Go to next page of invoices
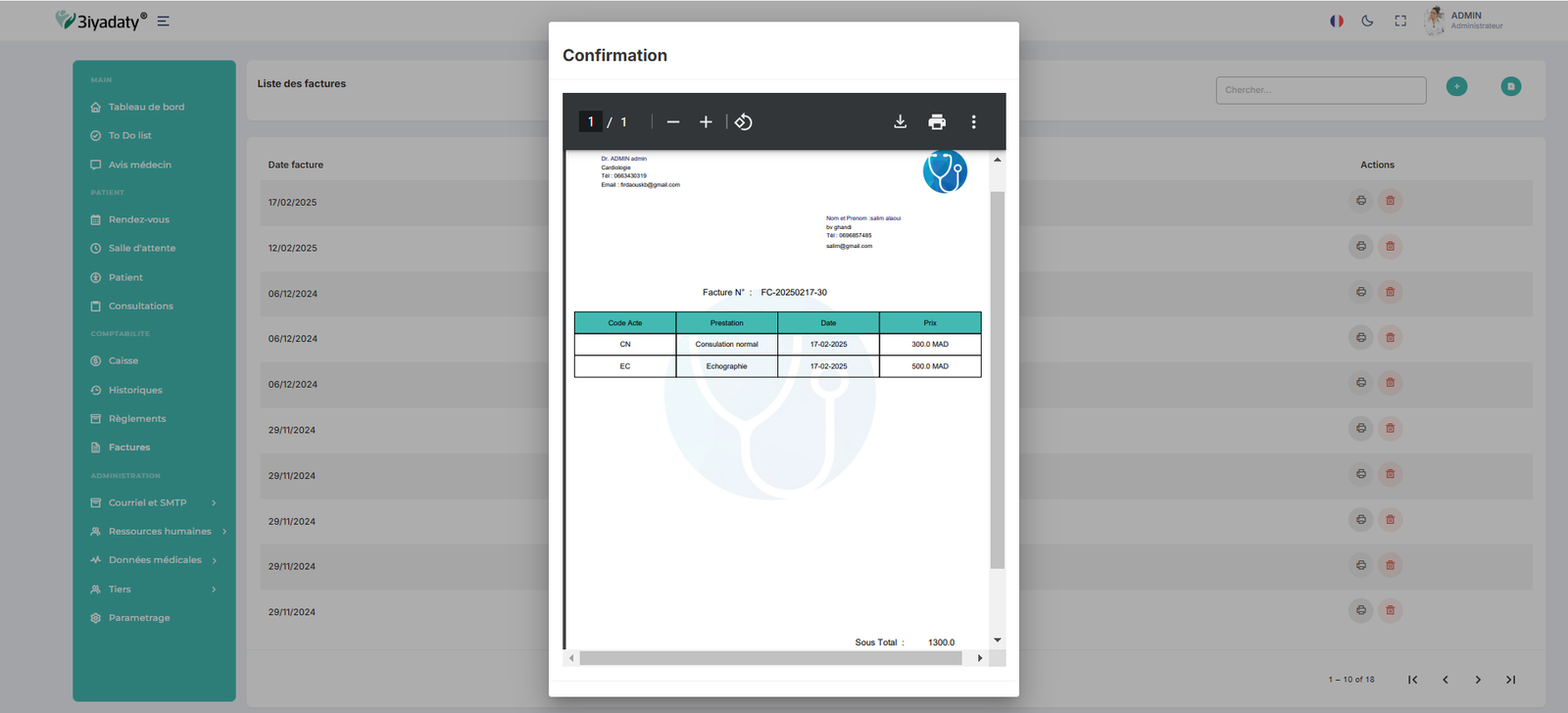 [1478, 680]
